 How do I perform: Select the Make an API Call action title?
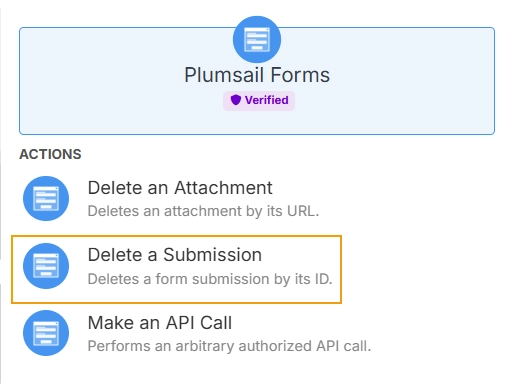click(160, 323)
